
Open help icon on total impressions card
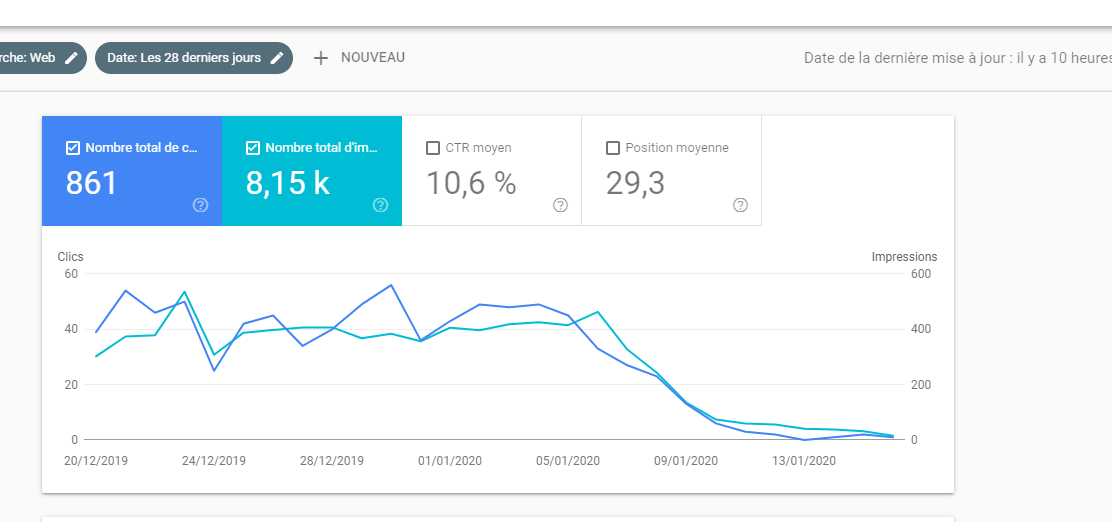click(x=381, y=205)
